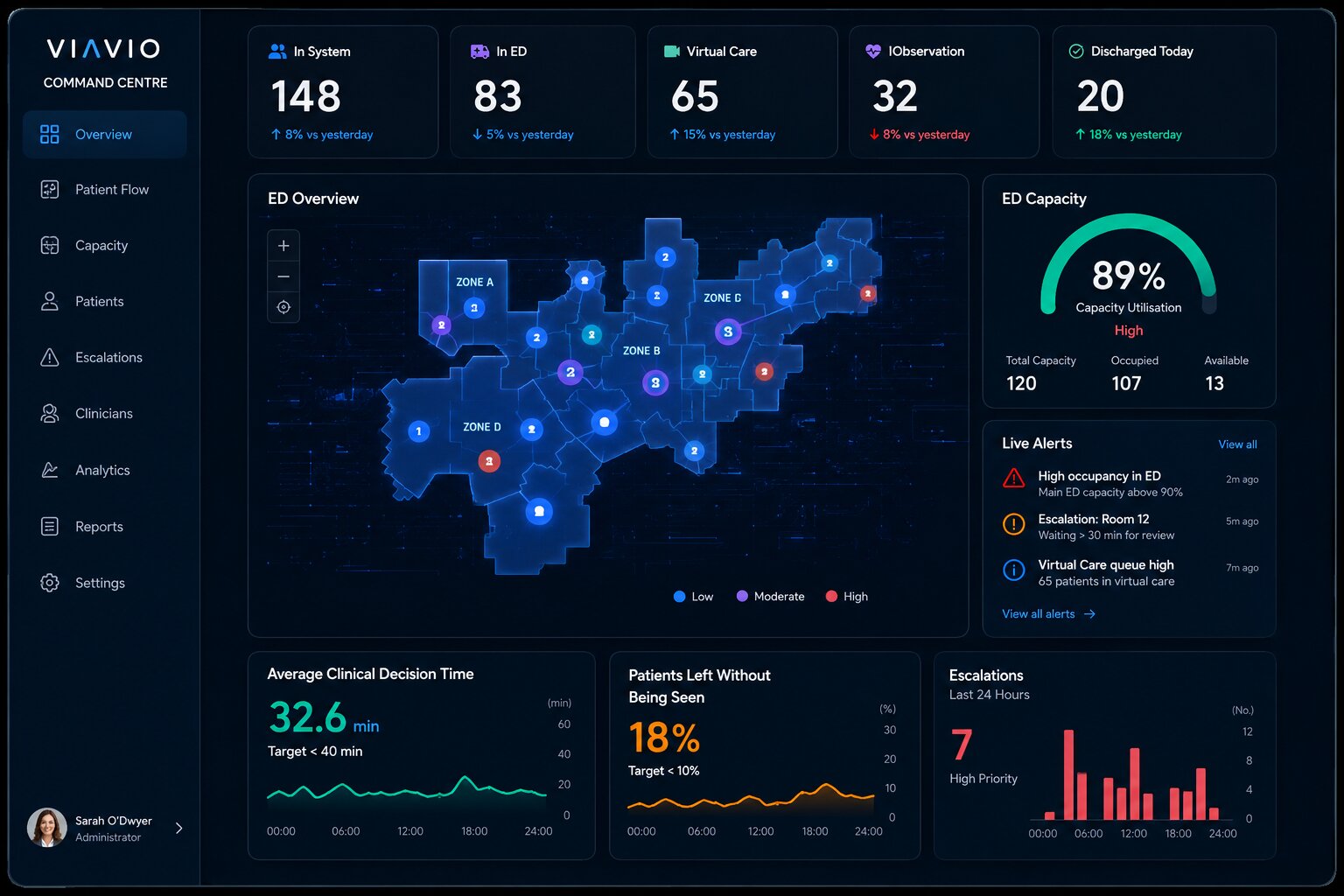Screen dimensions: 1344x896
Task: Click the High legend red dot
Action: pyautogui.click(x=831, y=597)
